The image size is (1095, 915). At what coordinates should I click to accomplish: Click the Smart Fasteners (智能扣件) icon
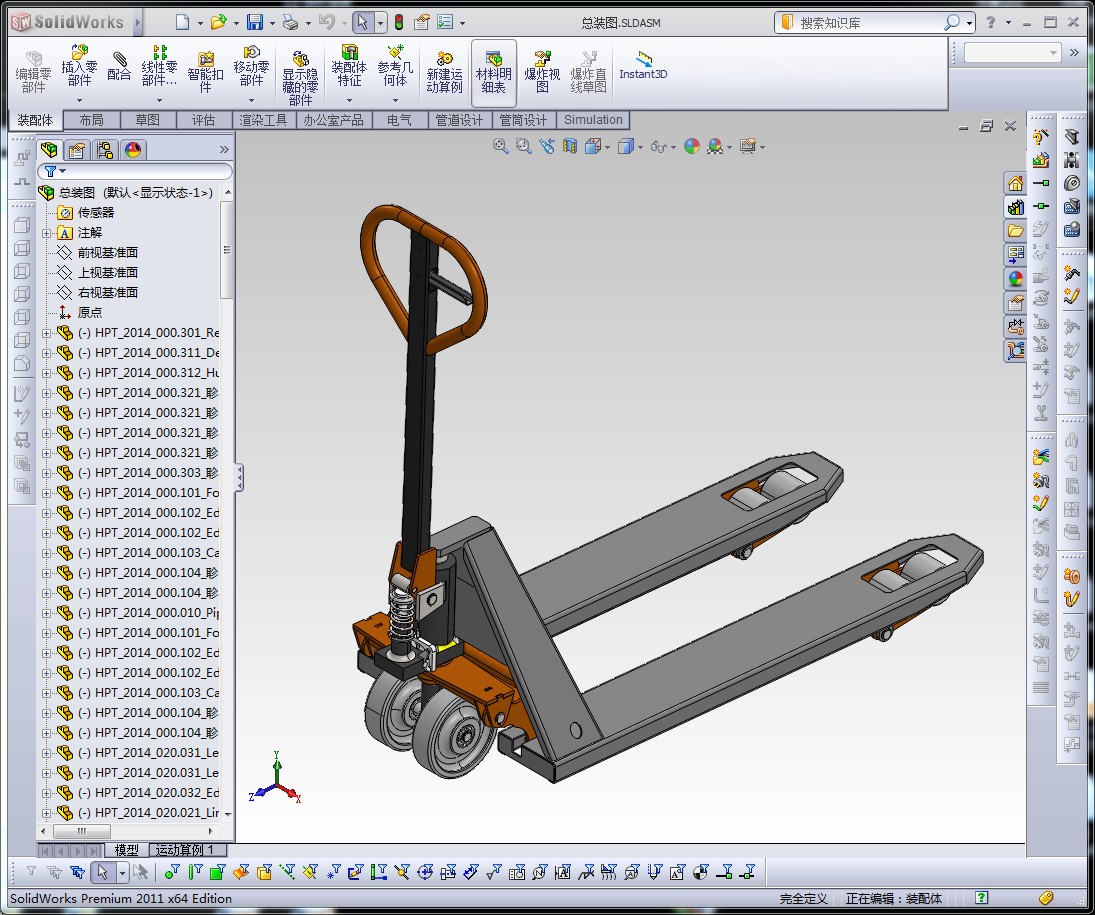[x=205, y=71]
